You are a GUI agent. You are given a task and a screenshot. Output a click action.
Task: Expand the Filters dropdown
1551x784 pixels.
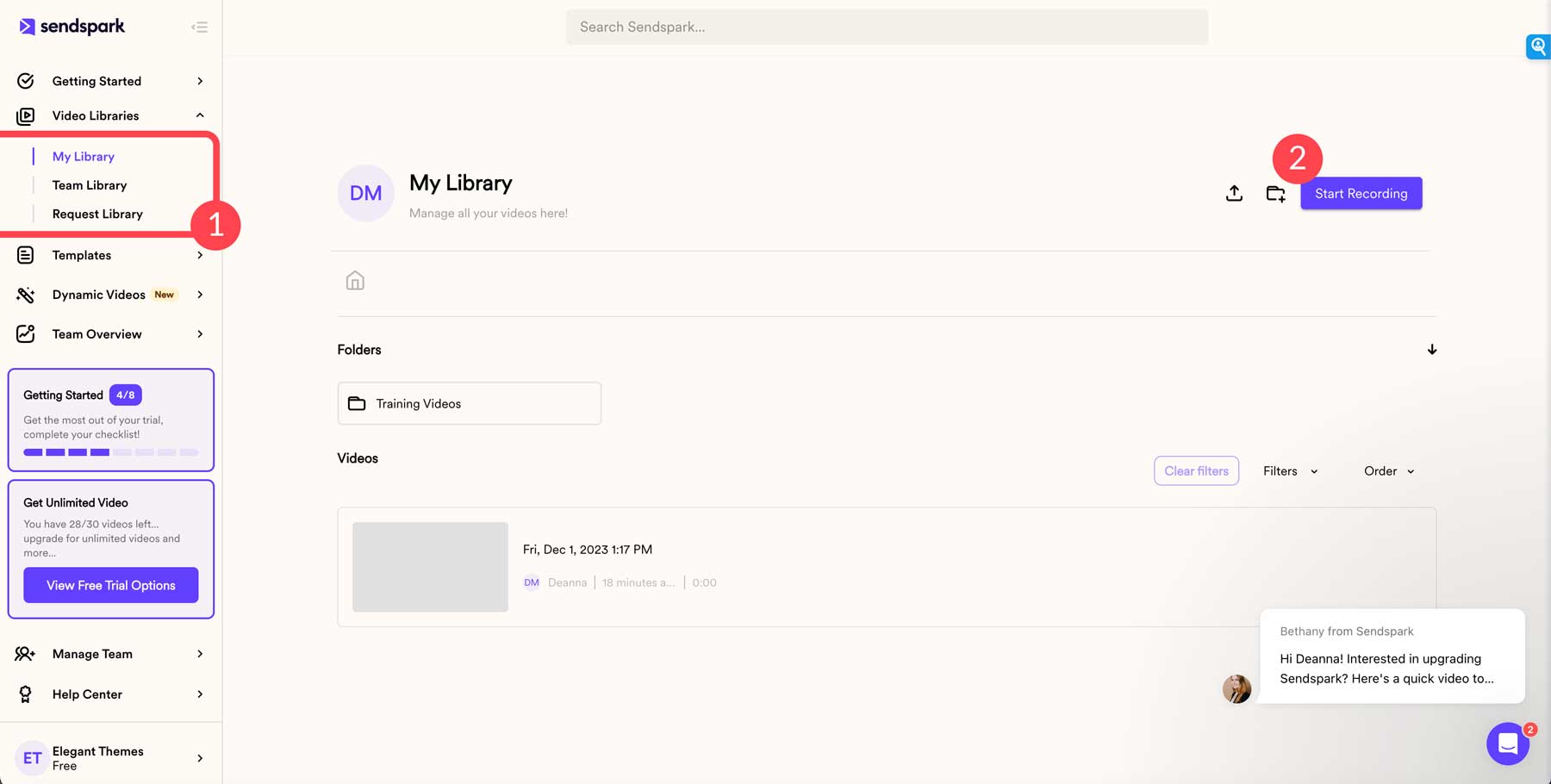click(1289, 470)
